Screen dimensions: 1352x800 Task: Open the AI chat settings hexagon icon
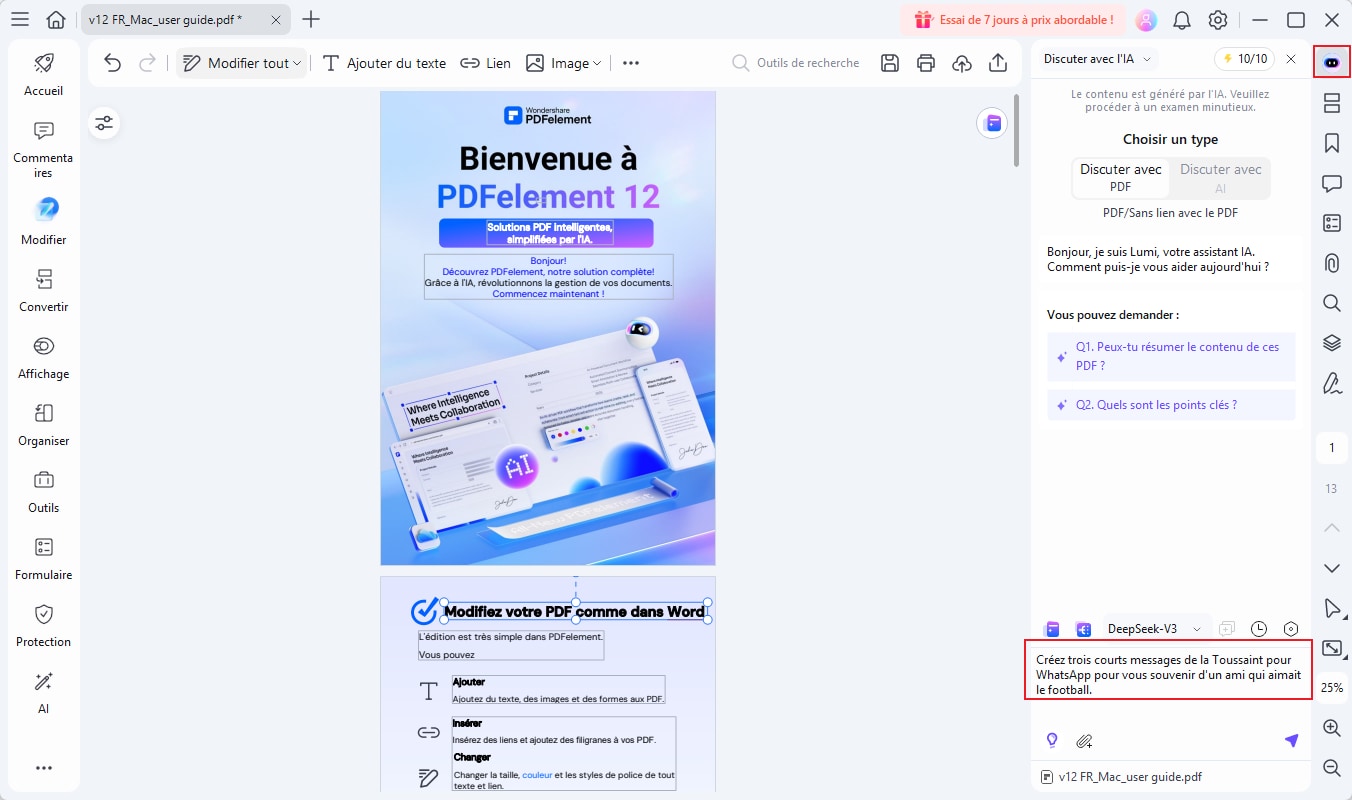(x=1291, y=629)
